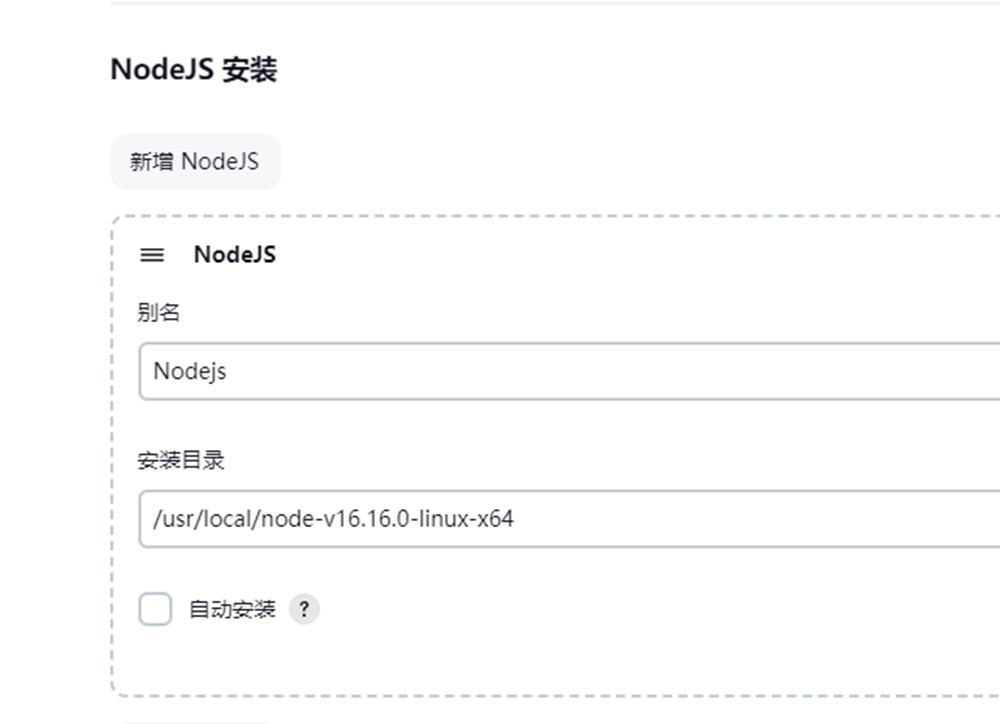The height and width of the screenshot is (724, 1000).
Task: Click the /usr/local/node-v16.16.0-linux-x64 path text
Action: (x=333, y=519)
